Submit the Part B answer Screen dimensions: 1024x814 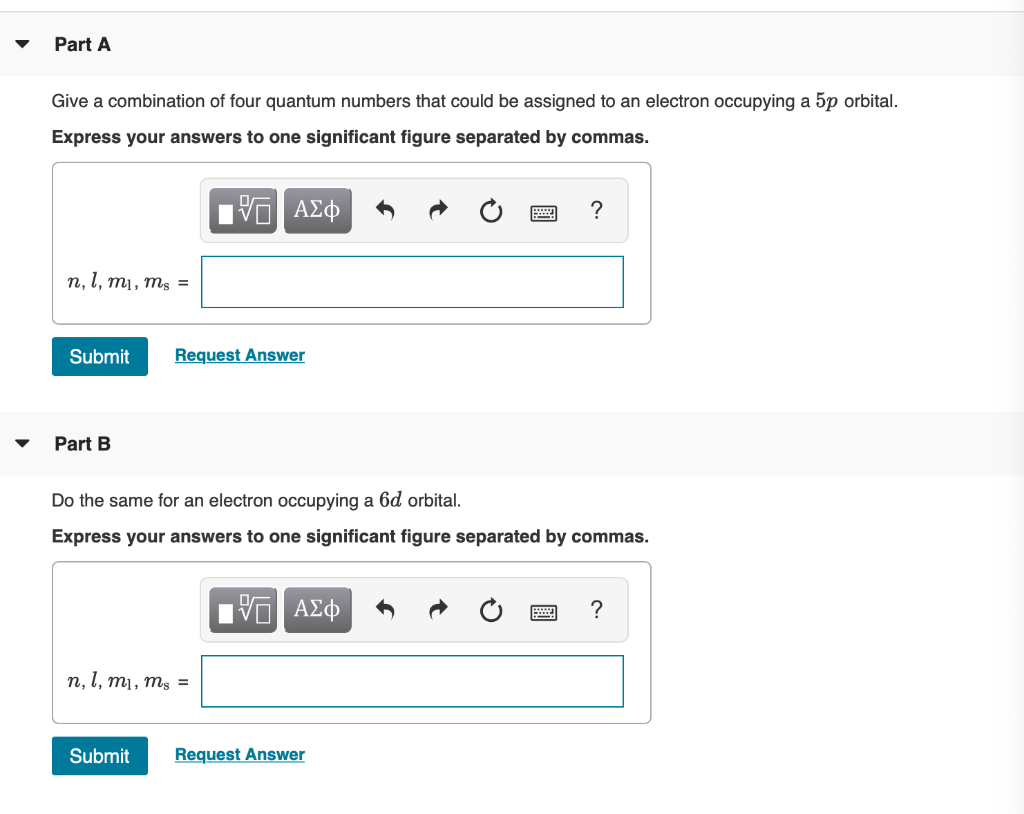tap(99, 756)
